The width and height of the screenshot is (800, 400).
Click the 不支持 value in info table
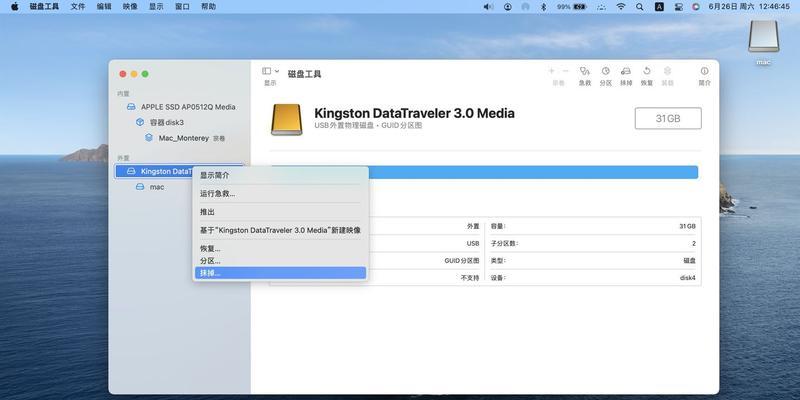[x=470, y=278]
